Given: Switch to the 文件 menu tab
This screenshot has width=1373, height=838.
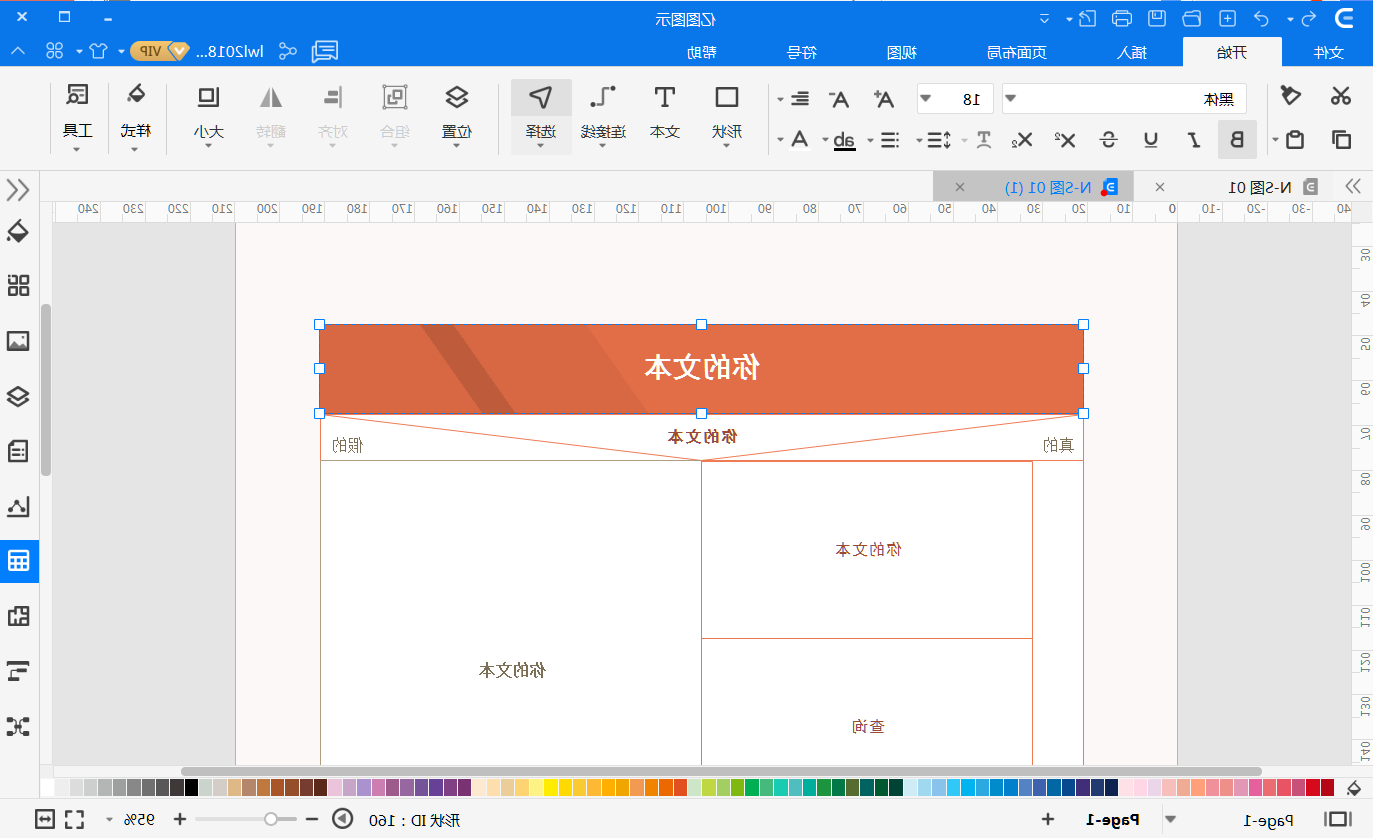Looking at the screenshot, I should [1328, 52].
